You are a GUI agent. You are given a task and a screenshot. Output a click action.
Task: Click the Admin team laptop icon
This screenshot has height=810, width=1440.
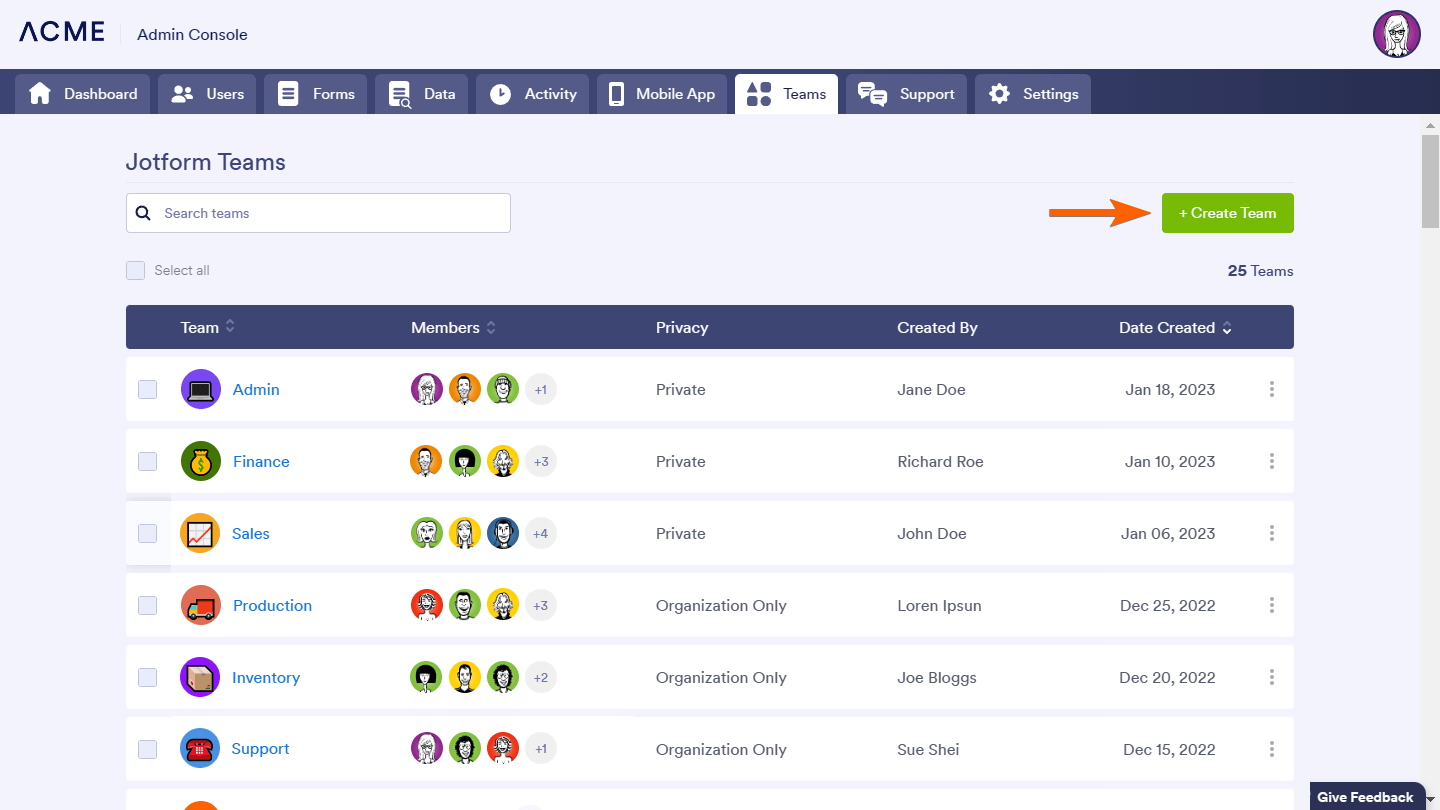[x=200, y=389]
